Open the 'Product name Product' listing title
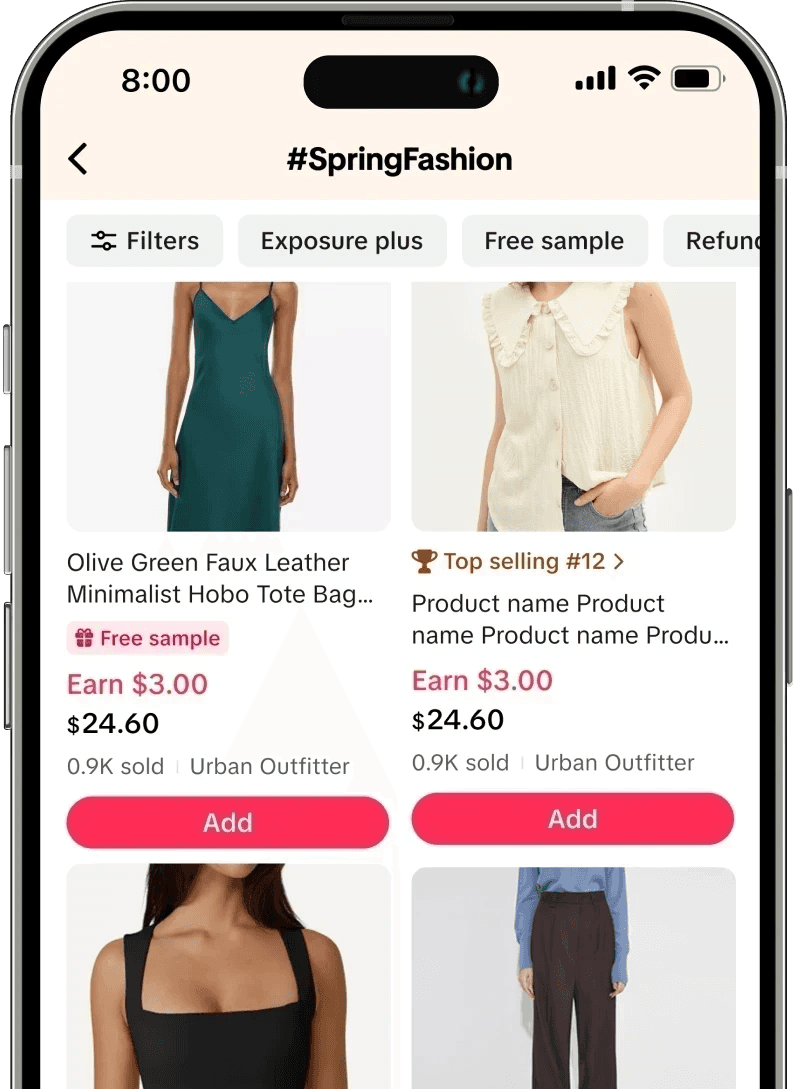 570,619
